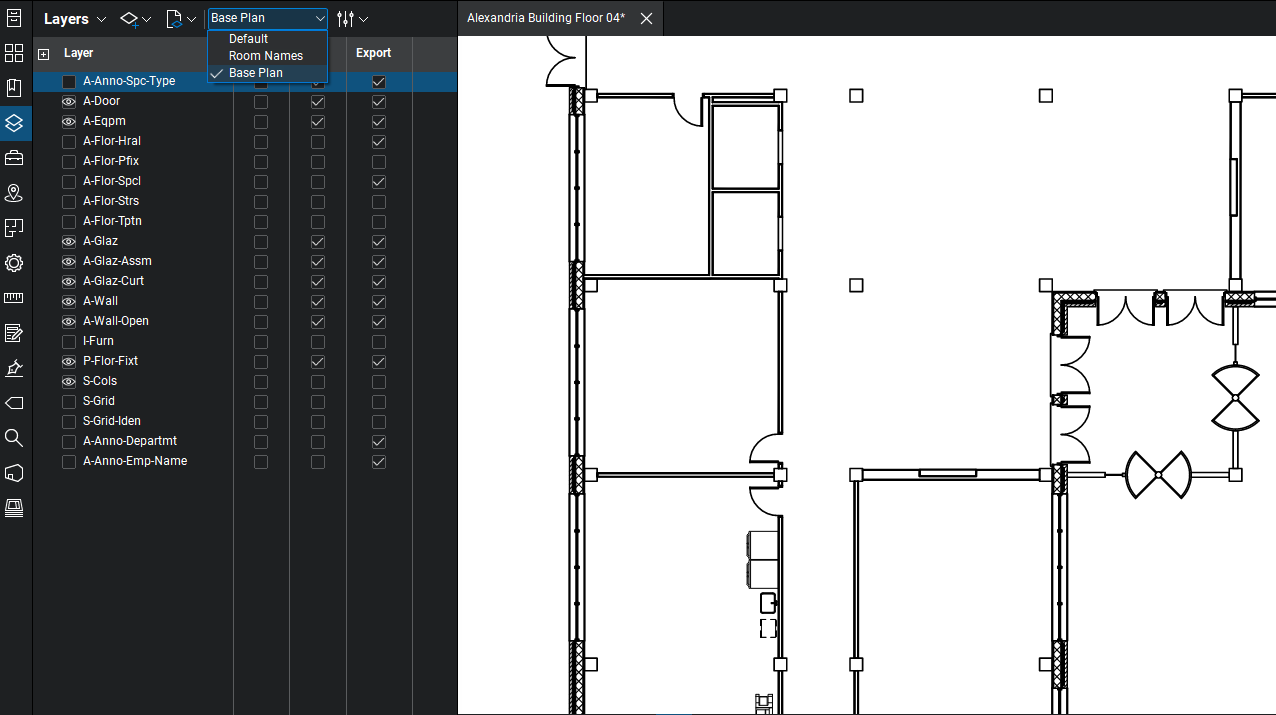Open the Sets stacked-pages panel icon
The image size is (1276, 715).
tap(14, 508)
